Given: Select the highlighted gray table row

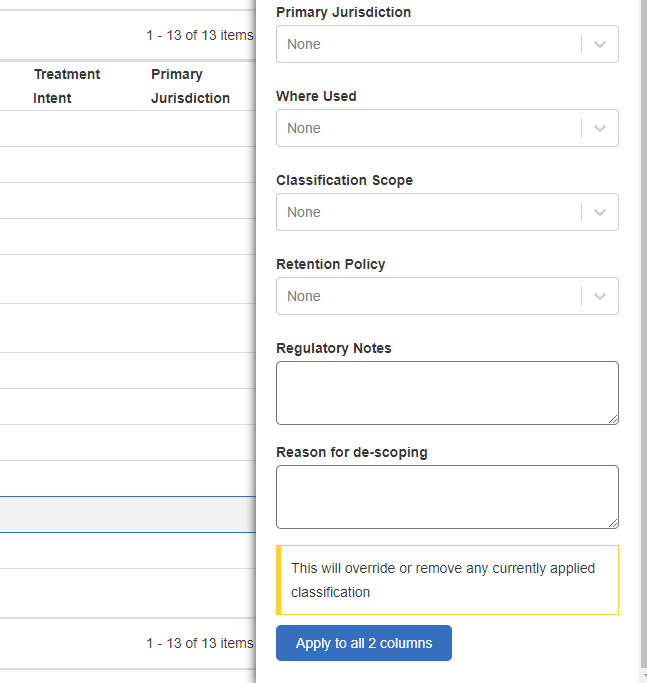Looking at the screenshot, I should tap(127, 514).
